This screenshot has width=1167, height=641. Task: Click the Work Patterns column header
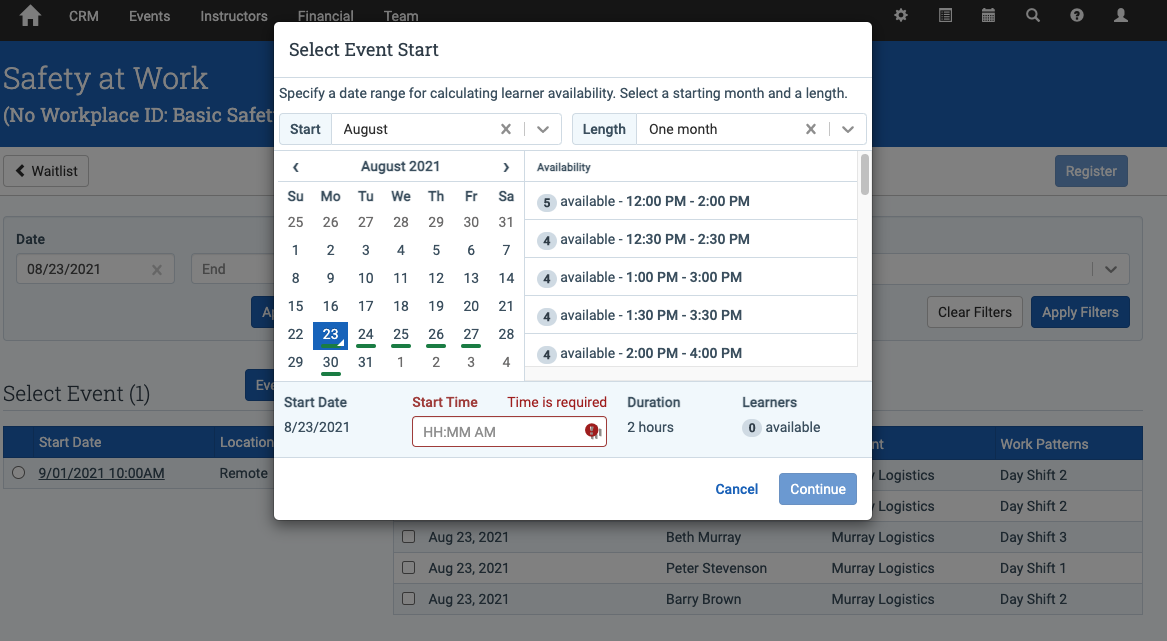[x=1043, y=444]
